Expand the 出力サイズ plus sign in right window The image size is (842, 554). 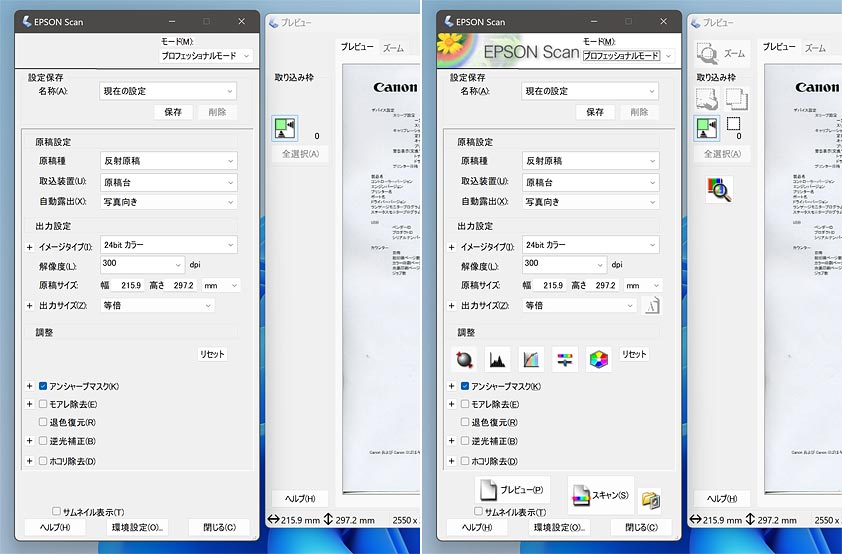tap(452, 306)
